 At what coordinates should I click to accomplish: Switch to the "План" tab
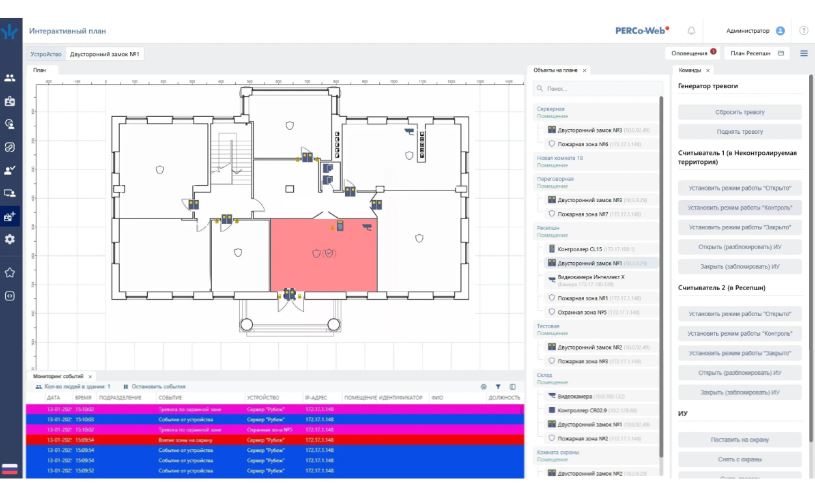click(40, 70)
